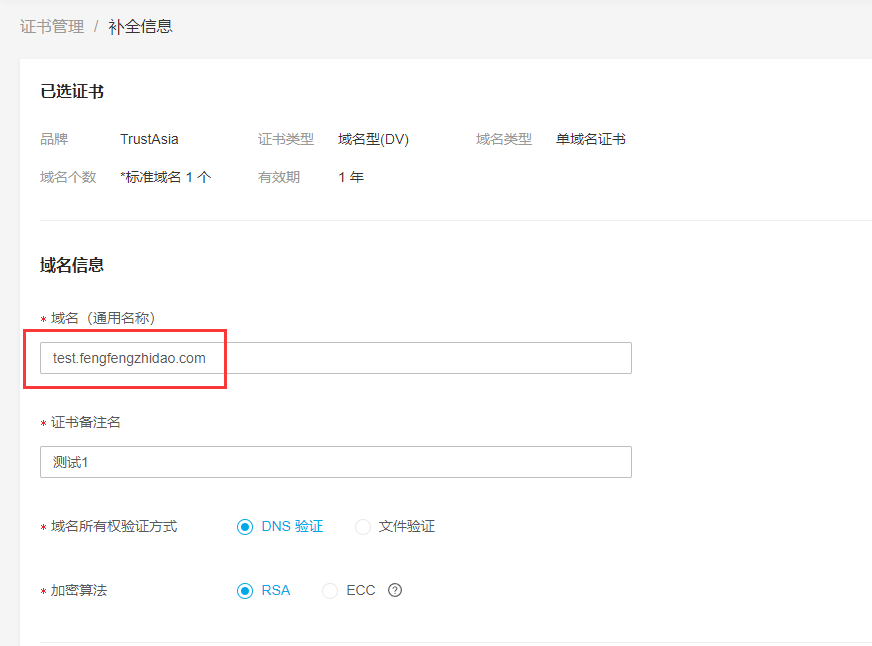872x646 pixels.
Task: Click the 标准域名 1 个 count text
Action: click(x=166, y=177)
